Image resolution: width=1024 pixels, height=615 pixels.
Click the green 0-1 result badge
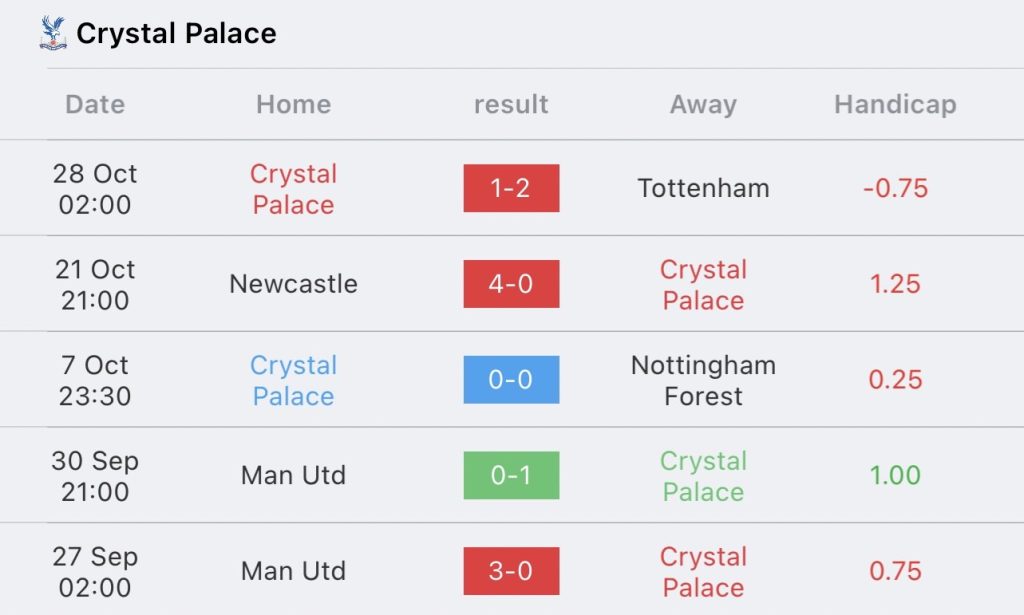(x=511, y=476)
